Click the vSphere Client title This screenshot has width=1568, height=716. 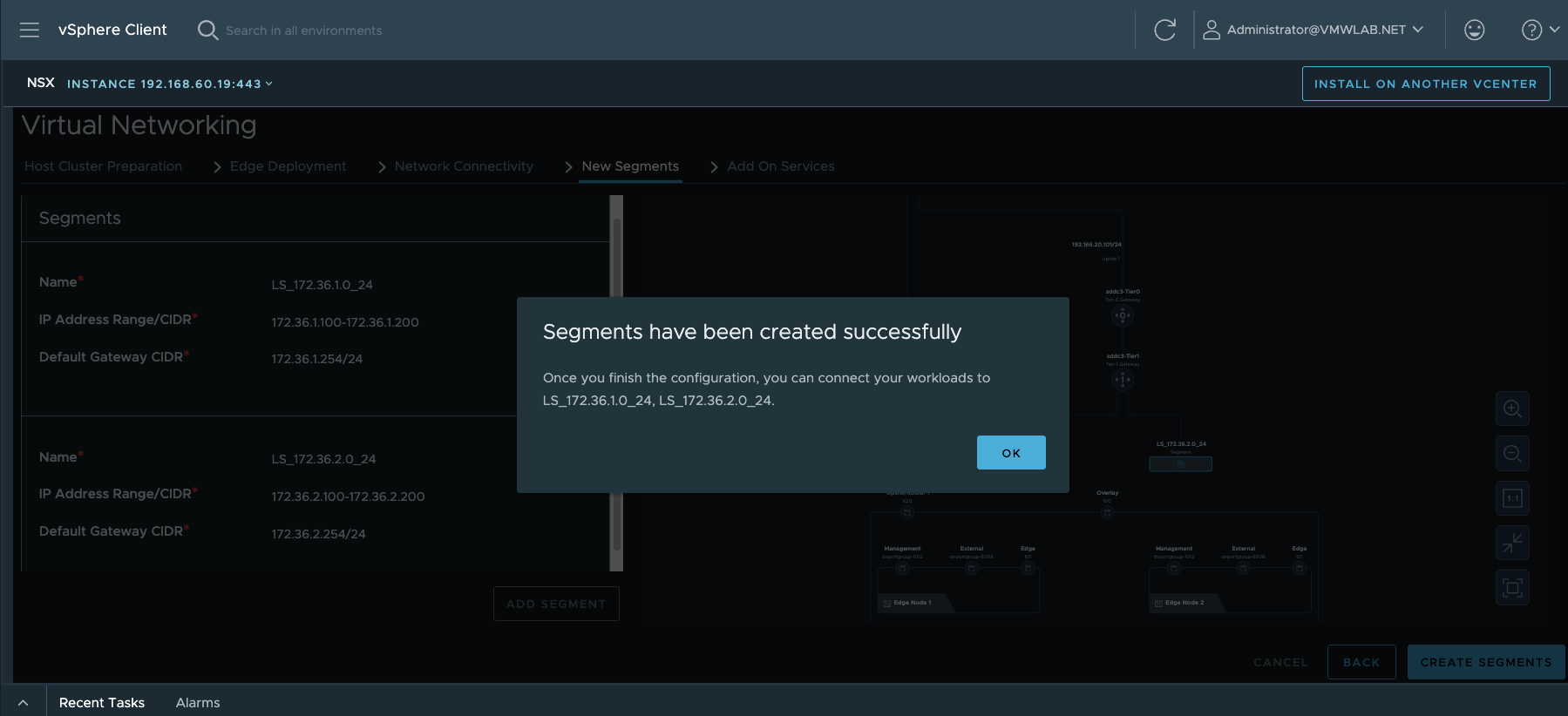[112, 30]
